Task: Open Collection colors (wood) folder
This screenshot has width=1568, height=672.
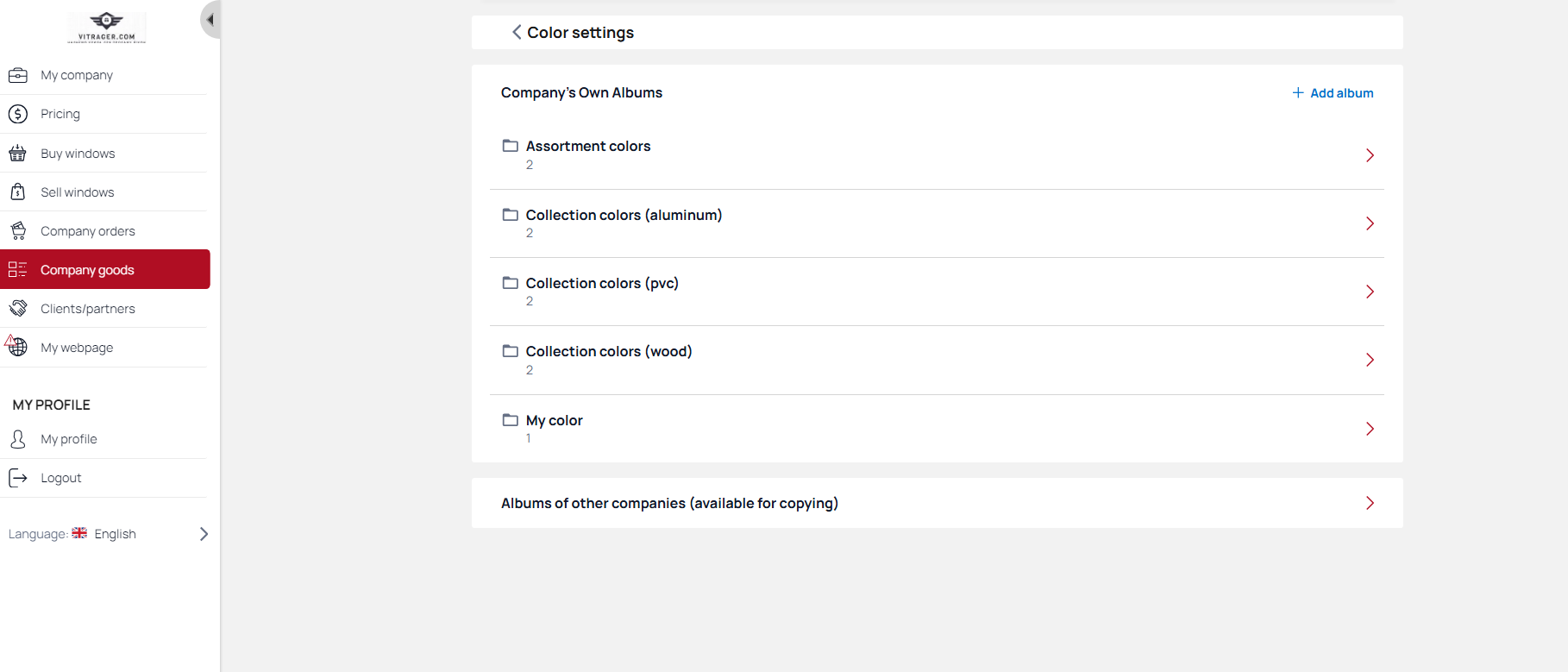Action: (x=937, y=360)
